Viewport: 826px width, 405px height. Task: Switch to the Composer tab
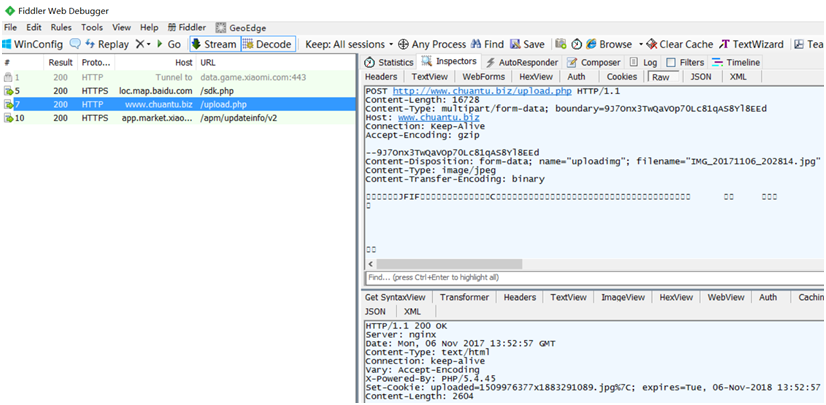(x=594, y=62)
